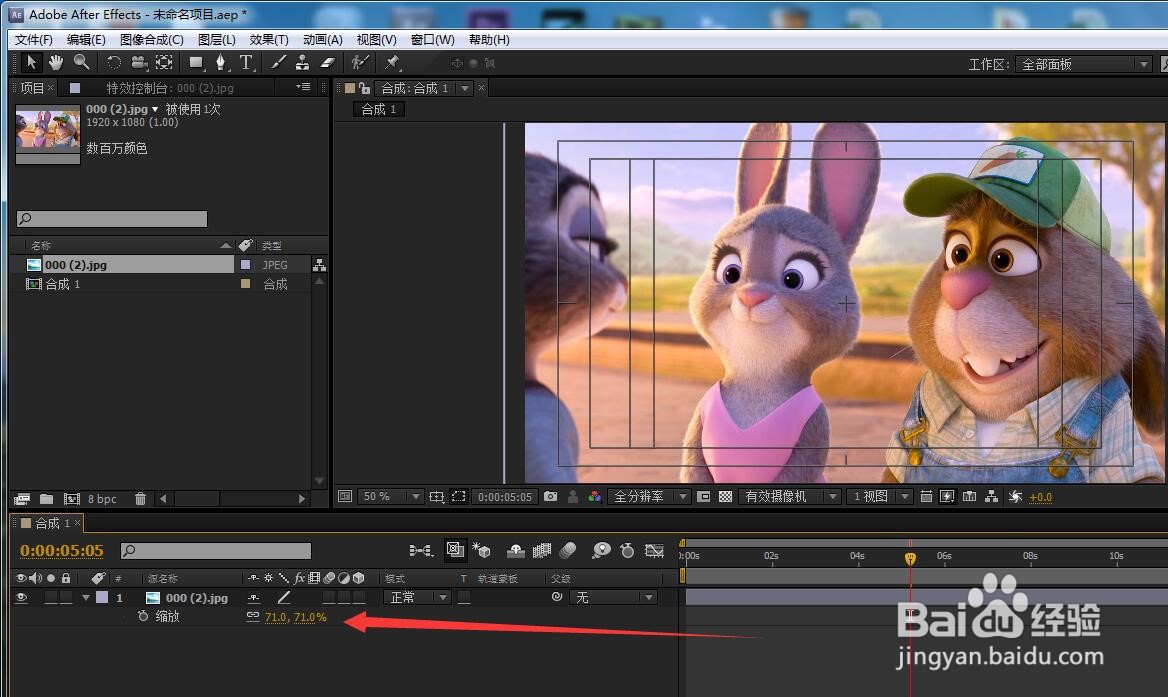Toggle the Motion Blur enable switch
This screenshot has height=697, width=1168.
[x=568, y=550]
